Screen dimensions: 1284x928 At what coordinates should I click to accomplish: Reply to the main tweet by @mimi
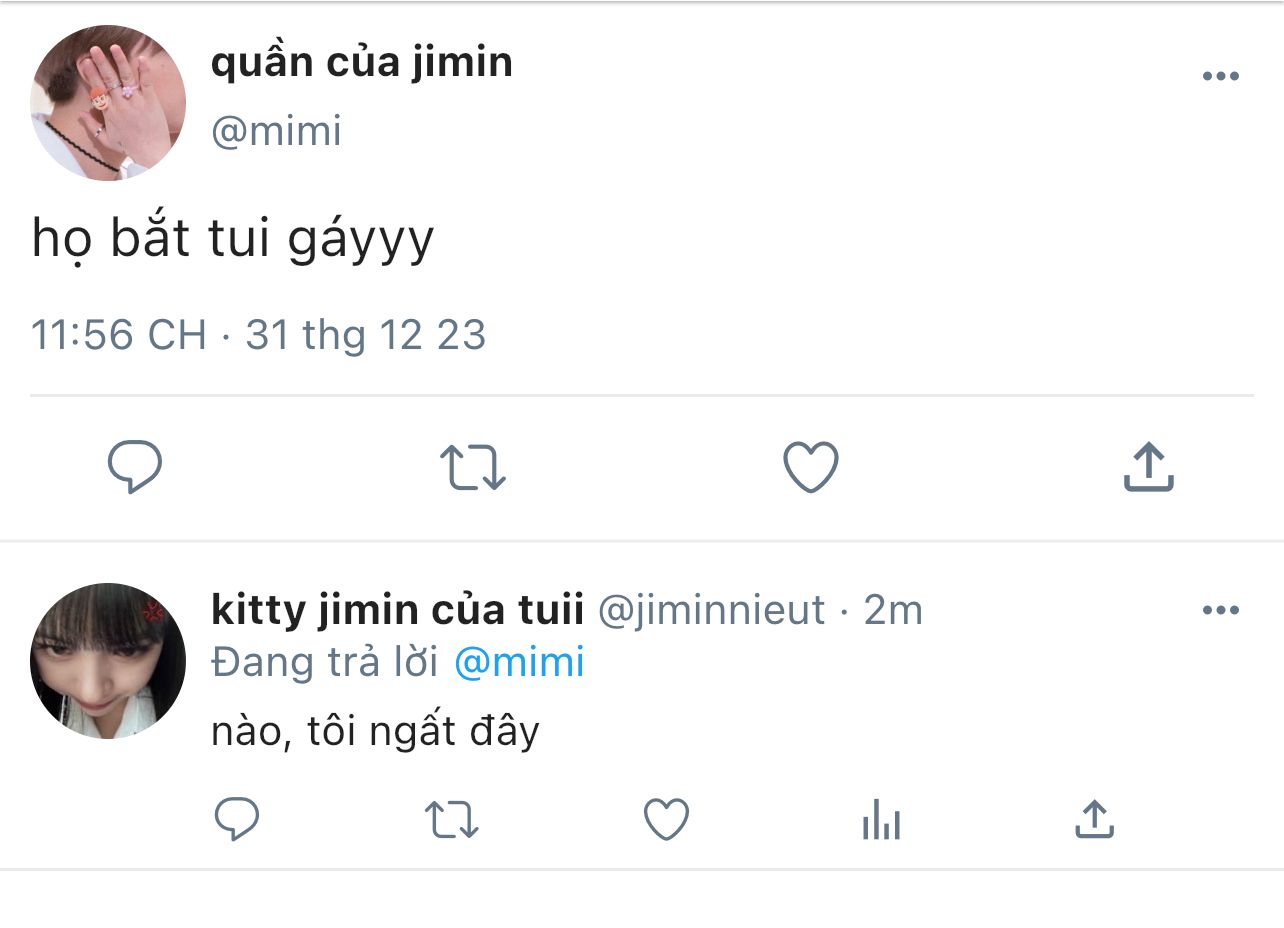pyautogui.click(x=134, y=467)
